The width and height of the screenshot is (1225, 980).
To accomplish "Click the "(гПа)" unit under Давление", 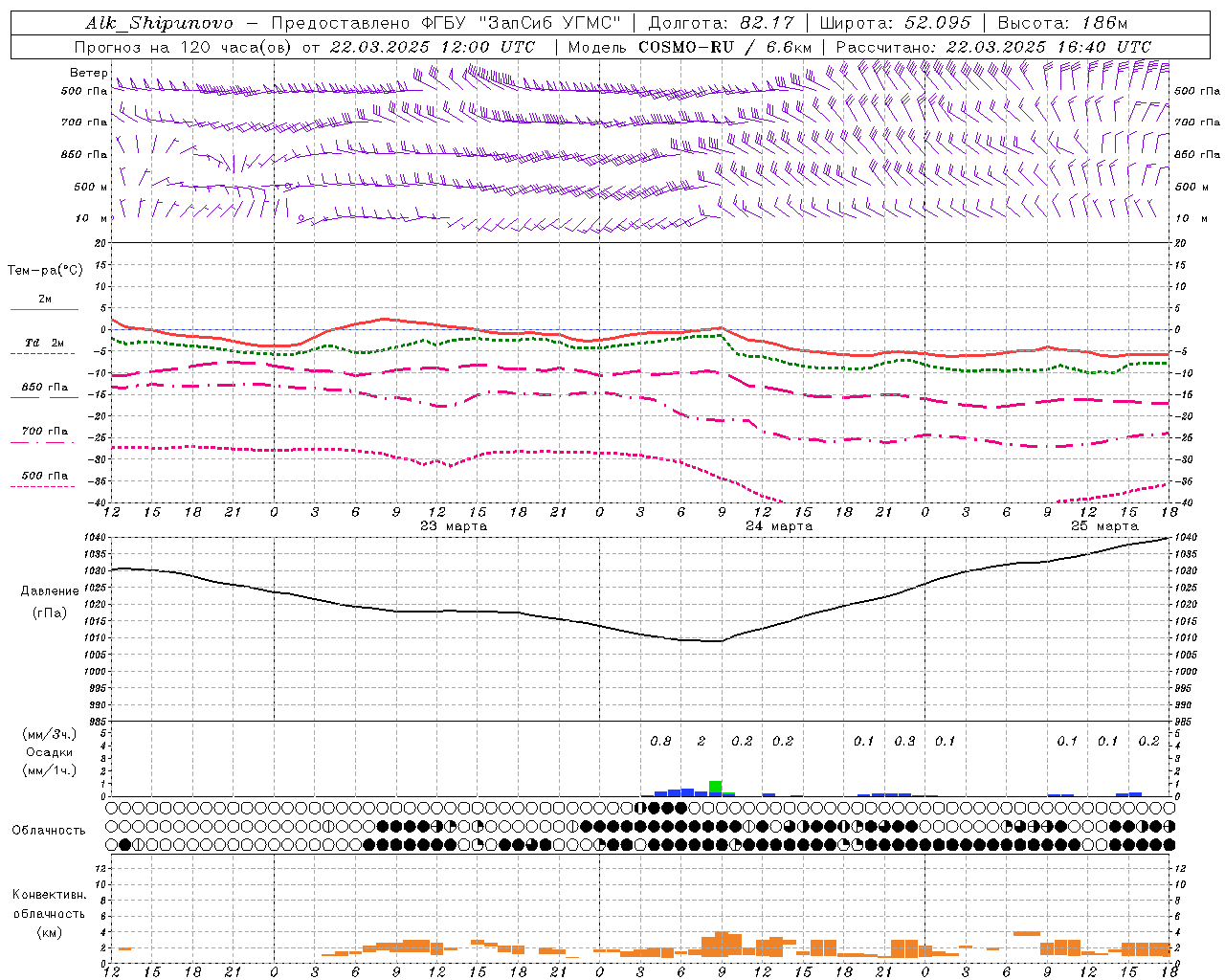I will [49, 613].
